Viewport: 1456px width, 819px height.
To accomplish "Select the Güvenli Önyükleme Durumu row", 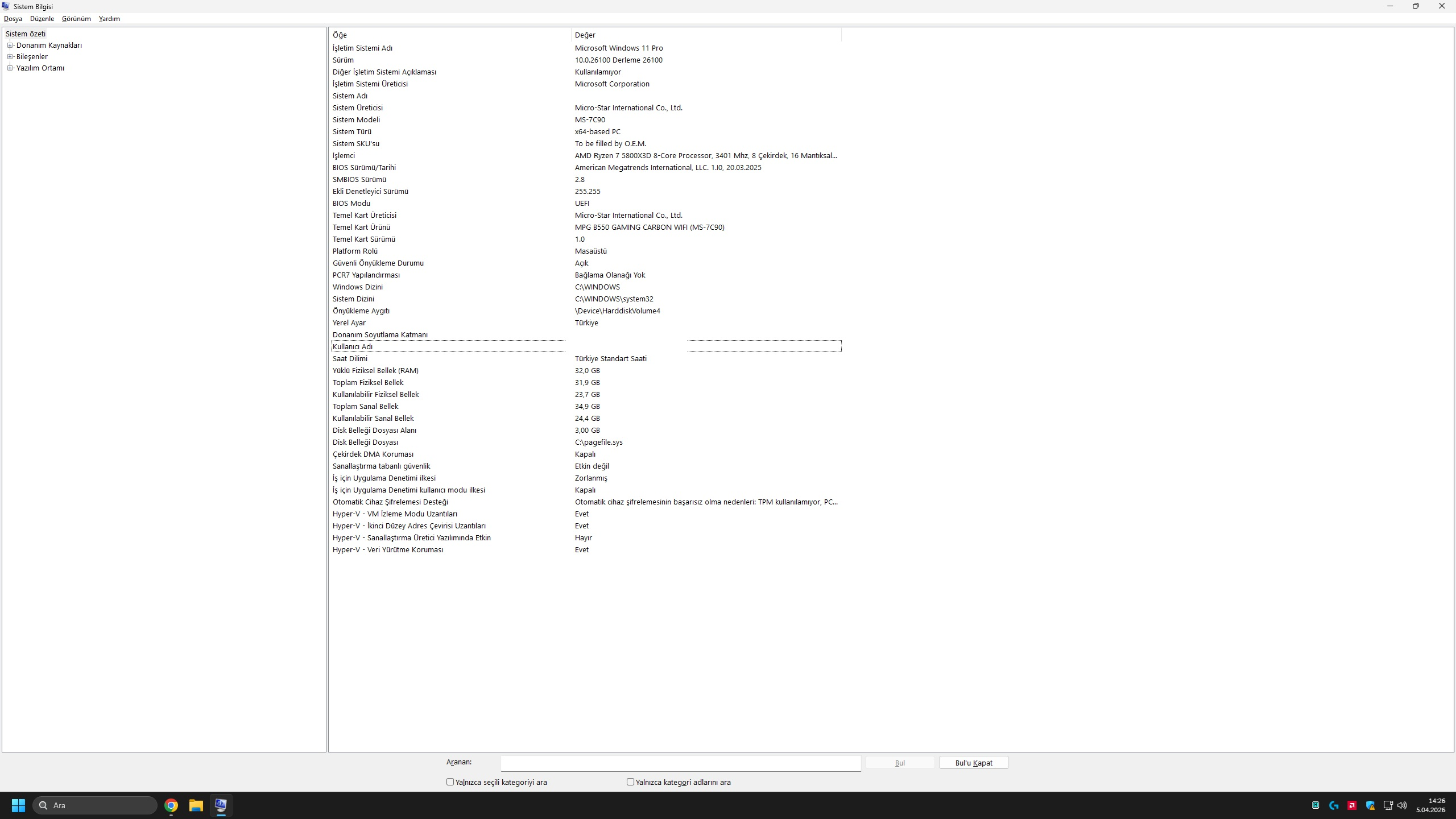I will tap(586, 263).
